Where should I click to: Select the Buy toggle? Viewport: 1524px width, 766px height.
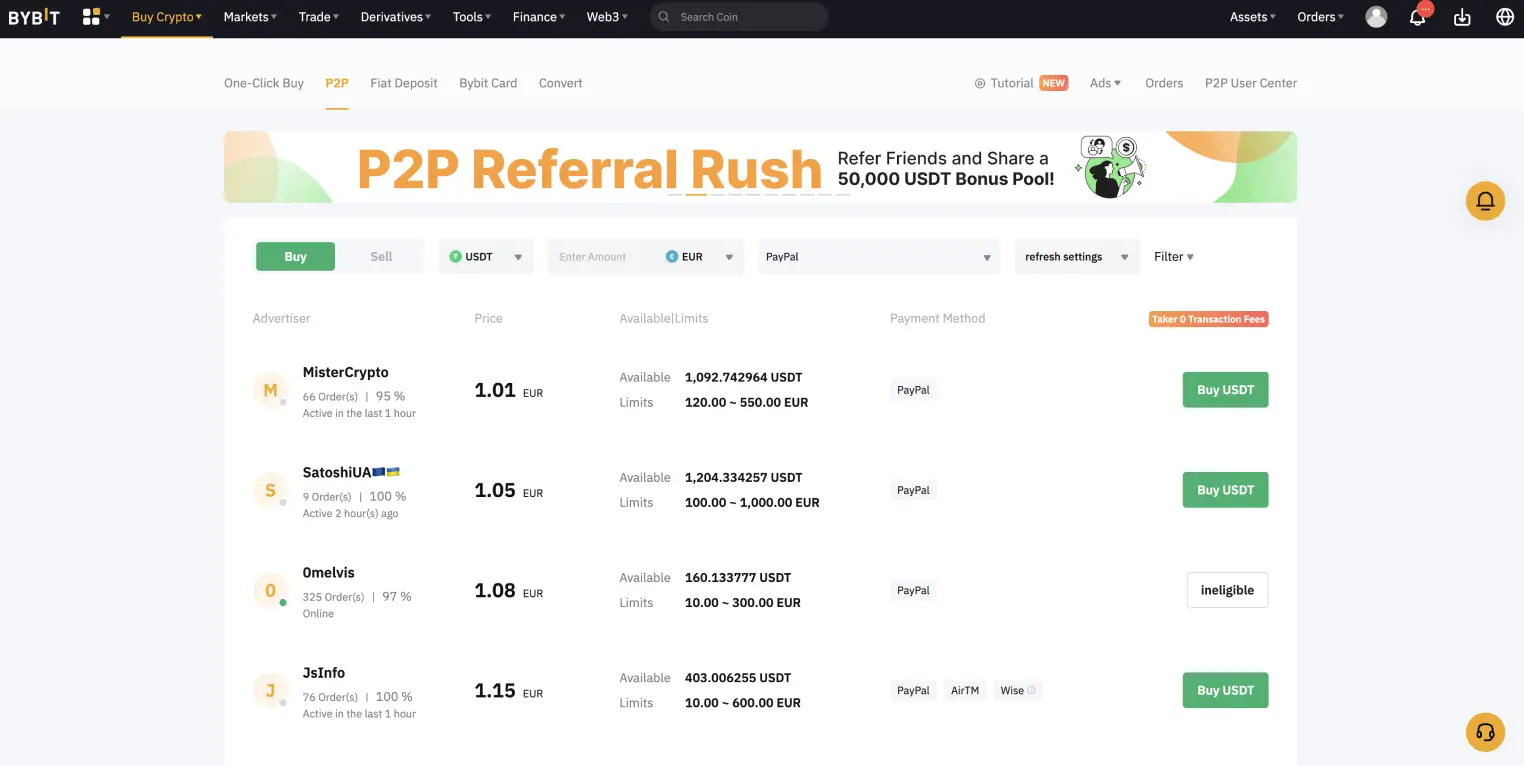(x=295, y=257)
